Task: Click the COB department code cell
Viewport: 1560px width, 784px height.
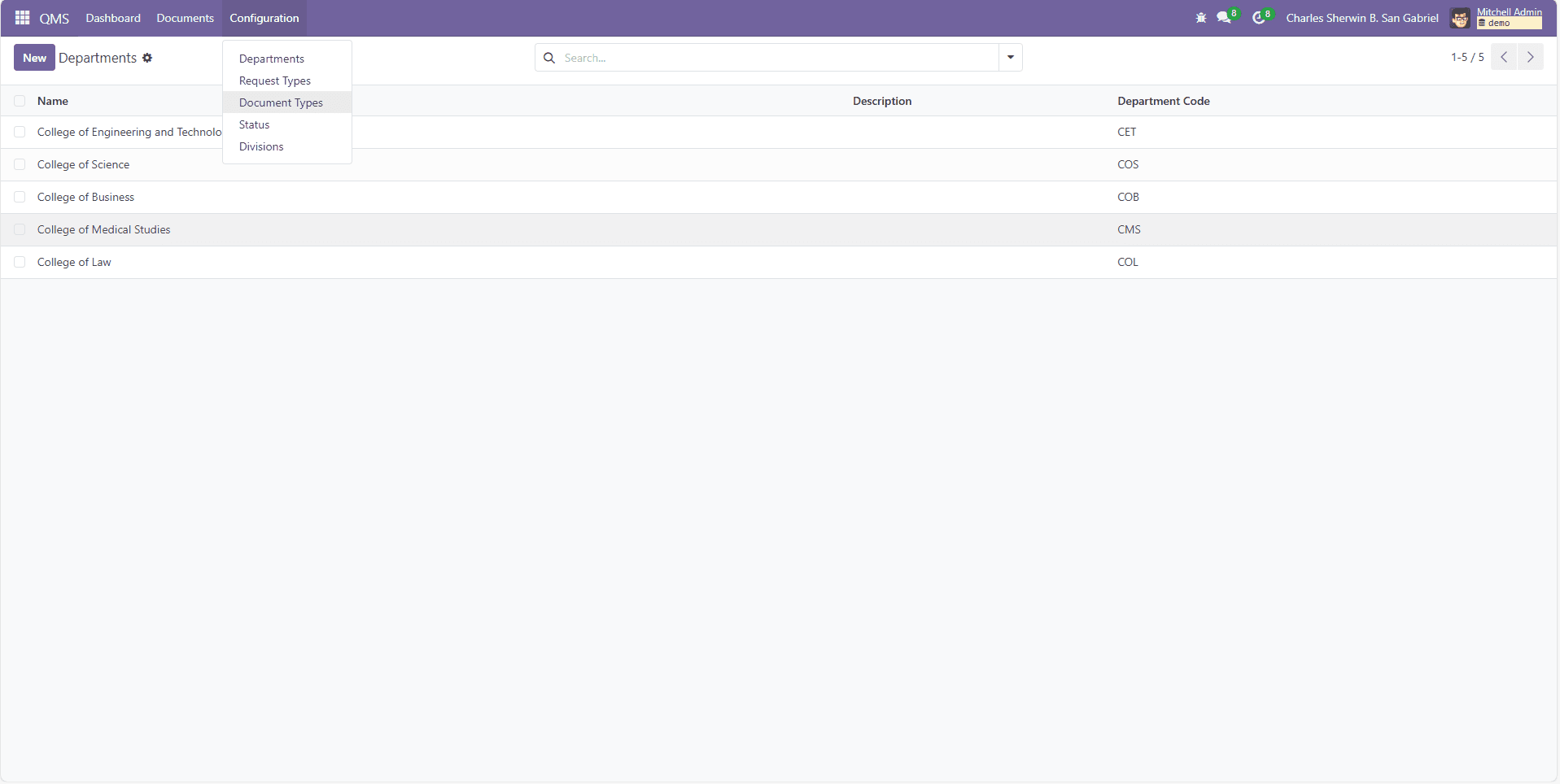Action: pyautogui.click(x=1128, y=197)
